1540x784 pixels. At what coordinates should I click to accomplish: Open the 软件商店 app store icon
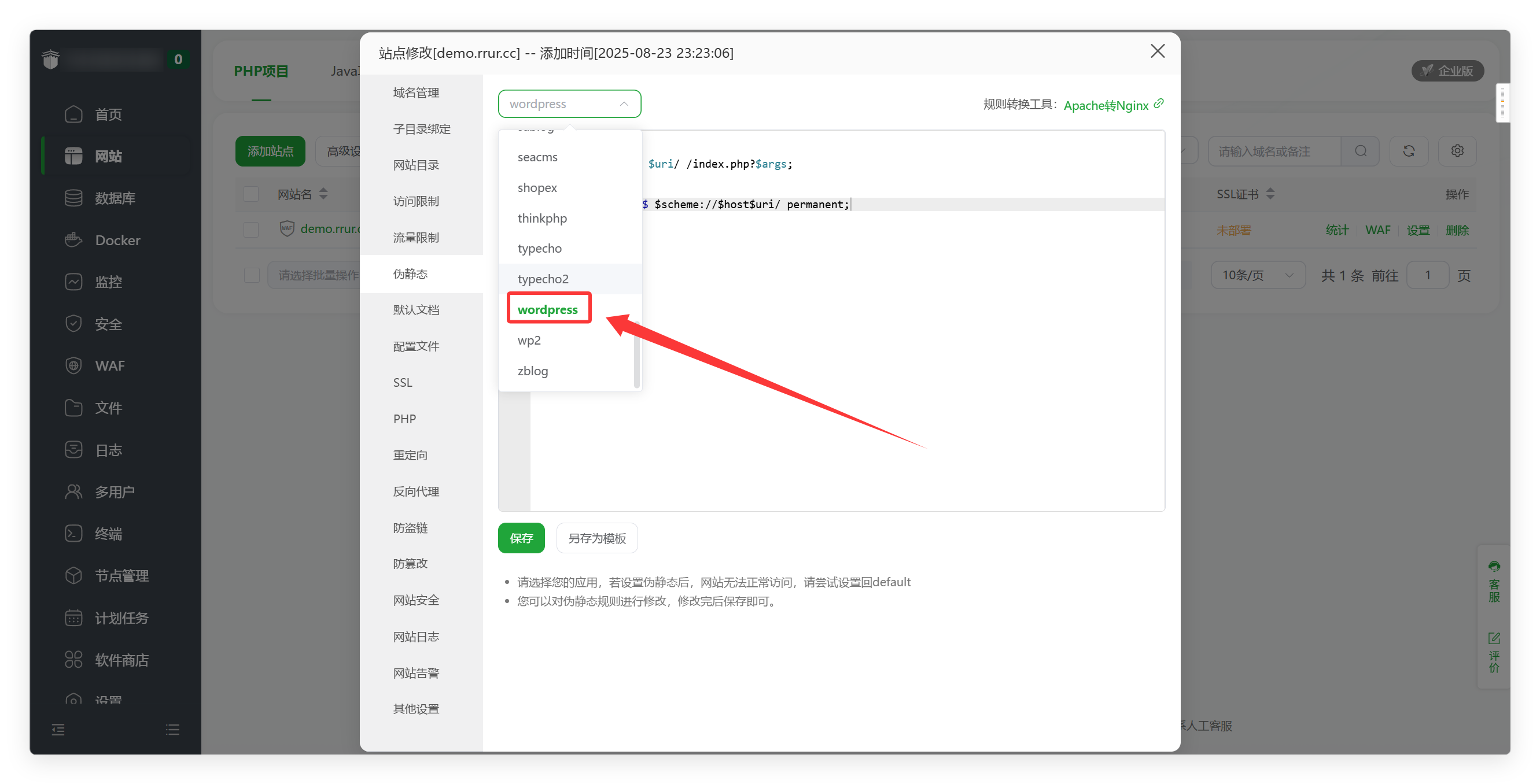coord(73,660)
